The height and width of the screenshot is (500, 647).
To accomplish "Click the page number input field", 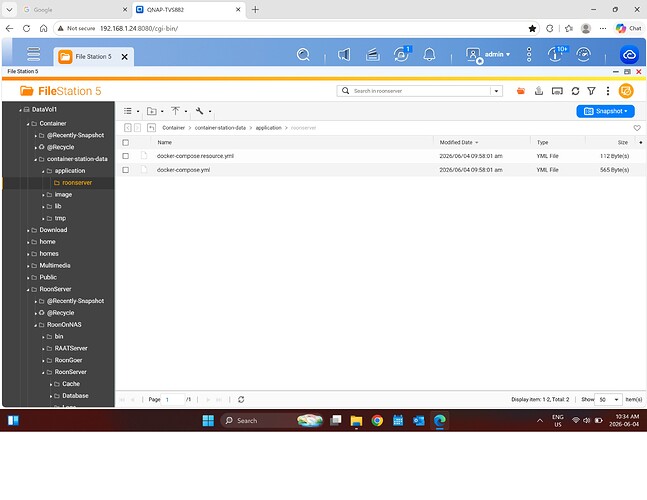I will pyautogui.click(x=172, y=399).
